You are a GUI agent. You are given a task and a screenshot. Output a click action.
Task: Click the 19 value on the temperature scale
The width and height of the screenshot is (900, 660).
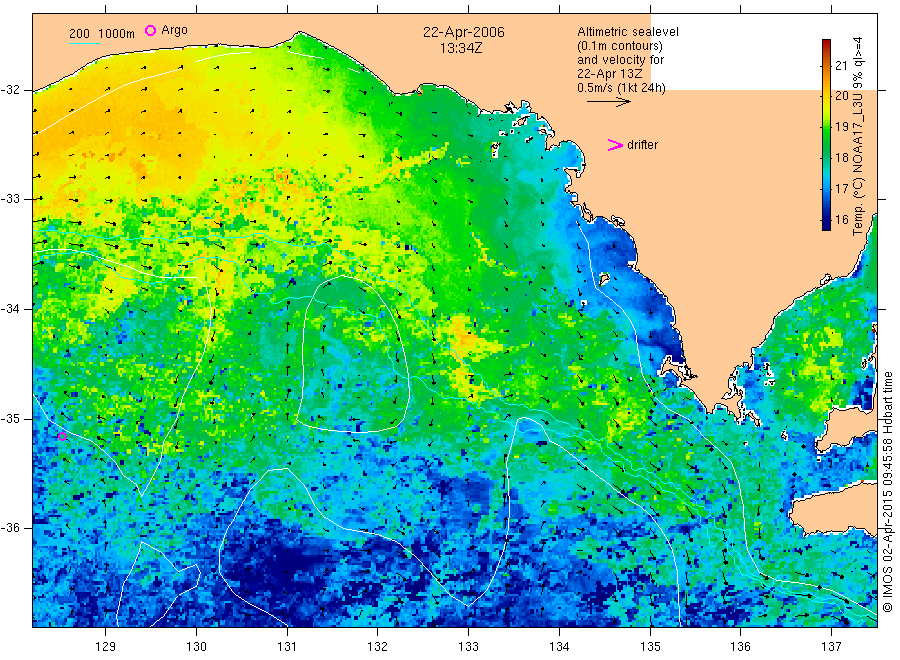(841, 127)
